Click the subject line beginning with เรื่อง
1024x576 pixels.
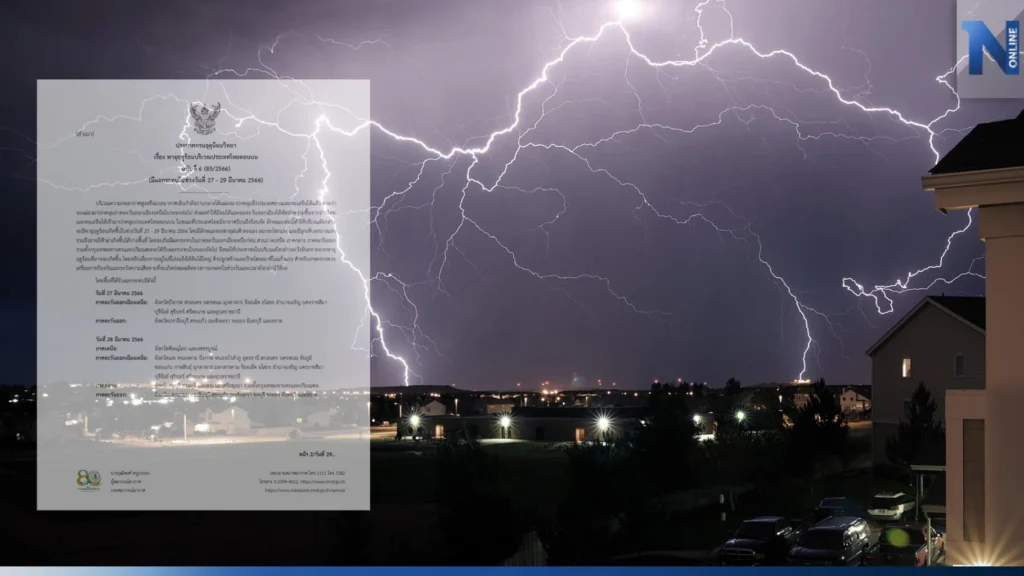click(x=204, y=157)
